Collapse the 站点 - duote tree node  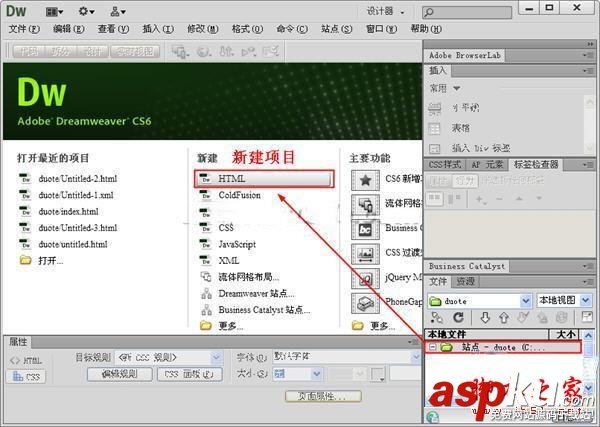pyautogui.click(x=432, y=347)
